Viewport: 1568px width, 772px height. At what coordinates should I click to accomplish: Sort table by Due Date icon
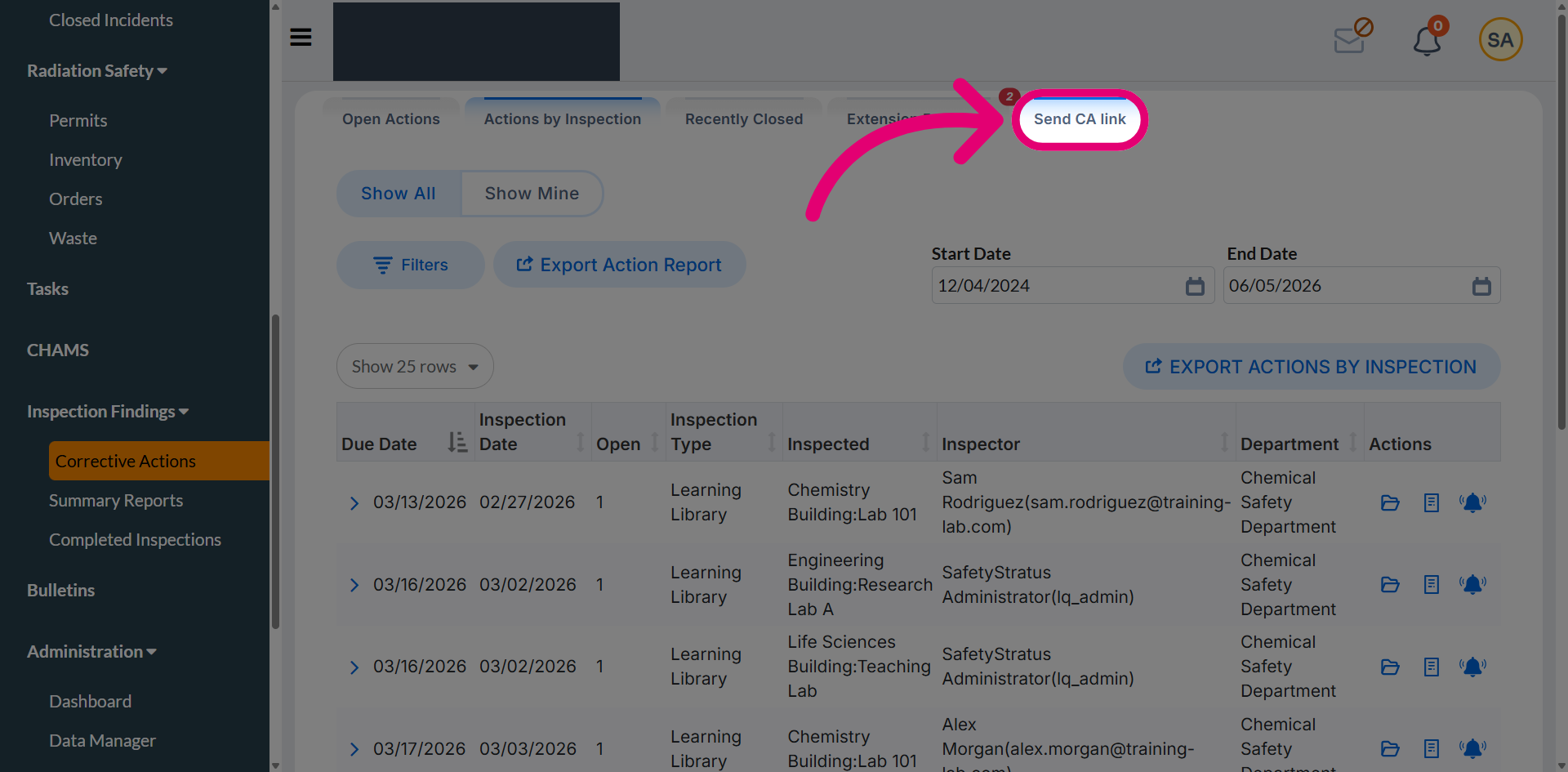click(x=457, y=443)
